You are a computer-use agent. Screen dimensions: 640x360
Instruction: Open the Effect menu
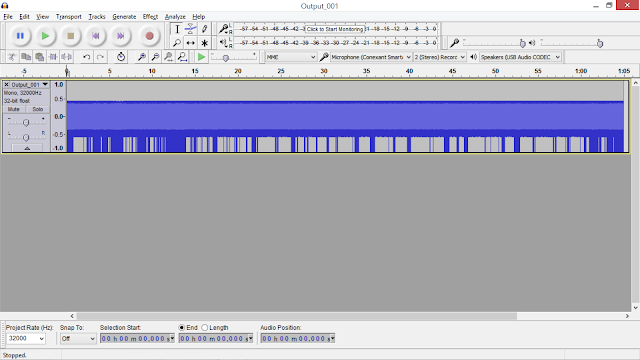[150, 17]
